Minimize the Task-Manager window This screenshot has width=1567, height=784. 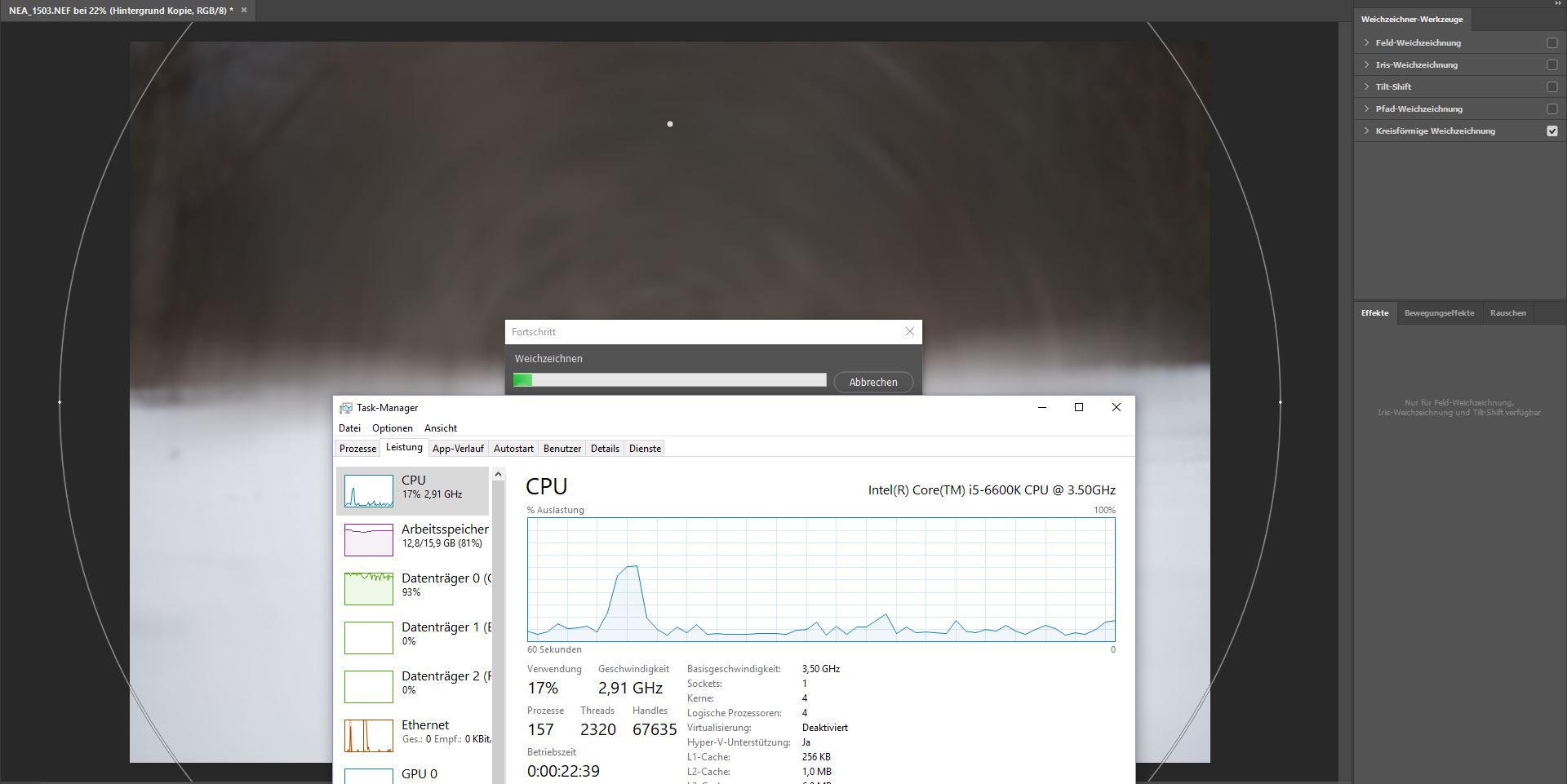[x=1041, y=407]
